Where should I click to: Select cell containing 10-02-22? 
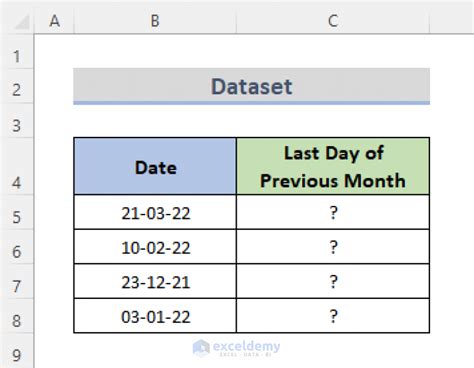click(x=155, y=247)
